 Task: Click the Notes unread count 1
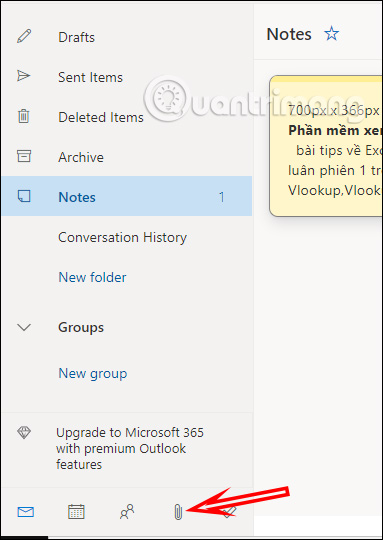pos(222,197)
